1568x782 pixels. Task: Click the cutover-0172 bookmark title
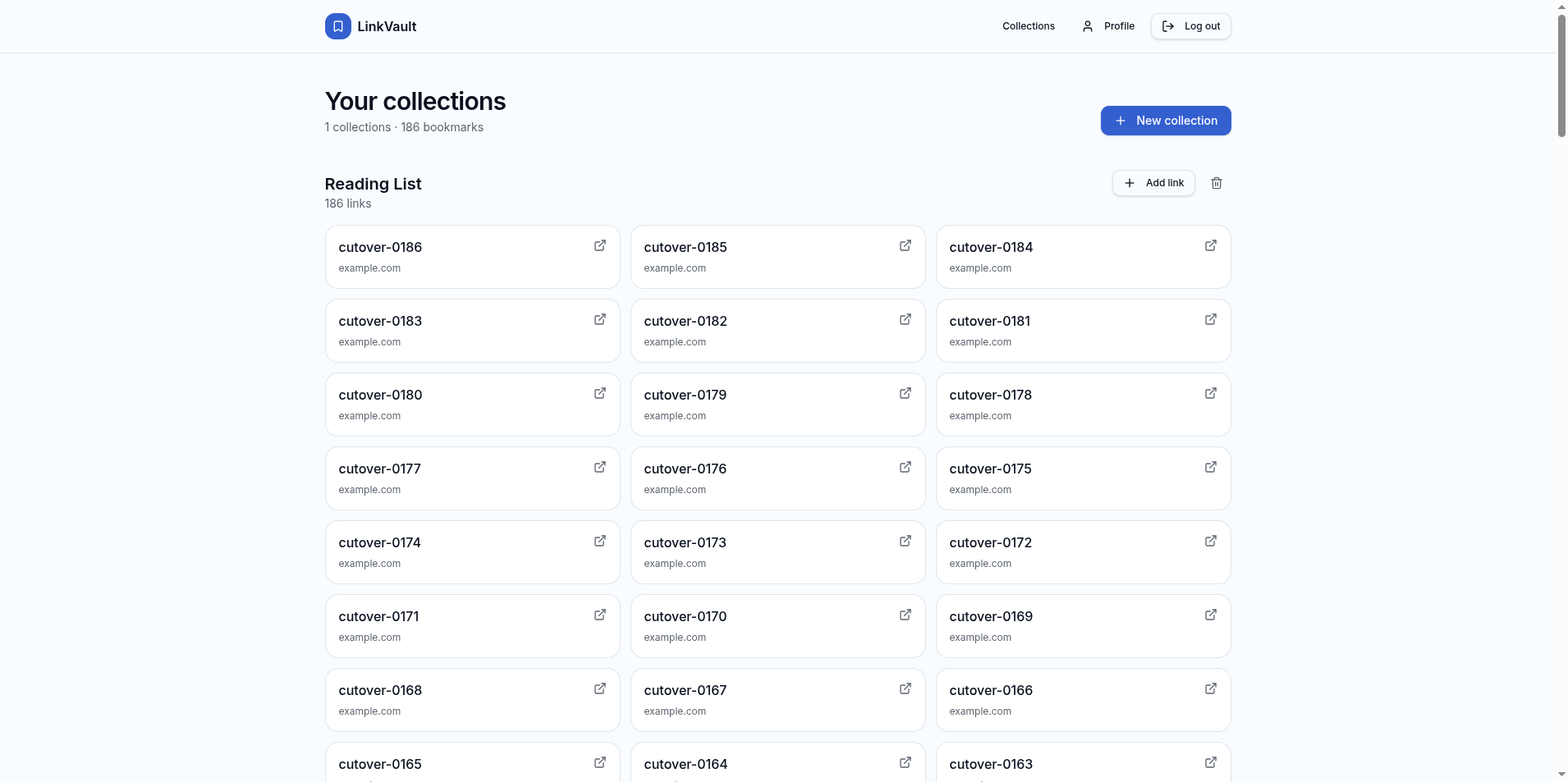(990, 542)
